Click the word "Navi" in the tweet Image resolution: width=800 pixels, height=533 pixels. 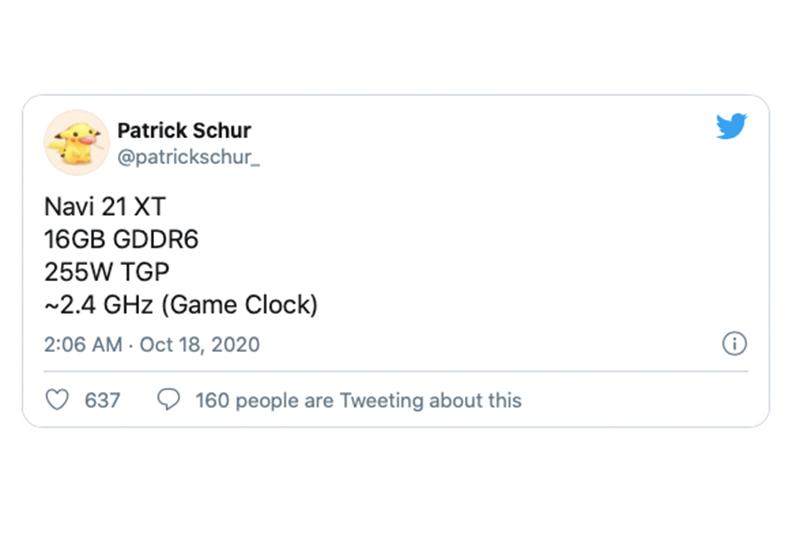click(x=68, y=208)
